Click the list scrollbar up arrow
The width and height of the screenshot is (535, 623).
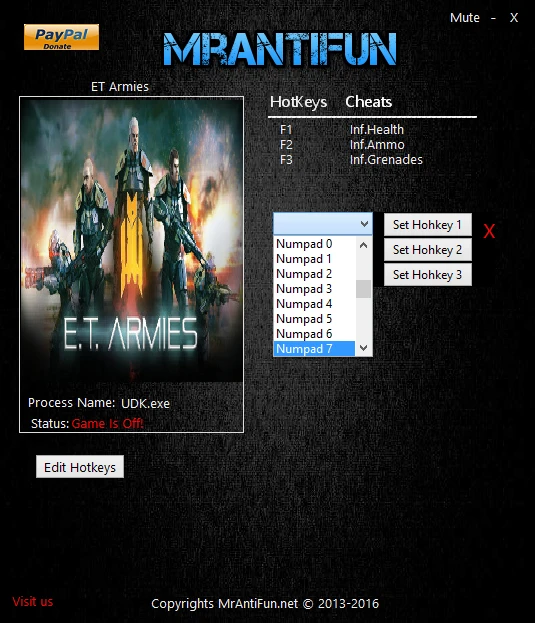[363, 245]
